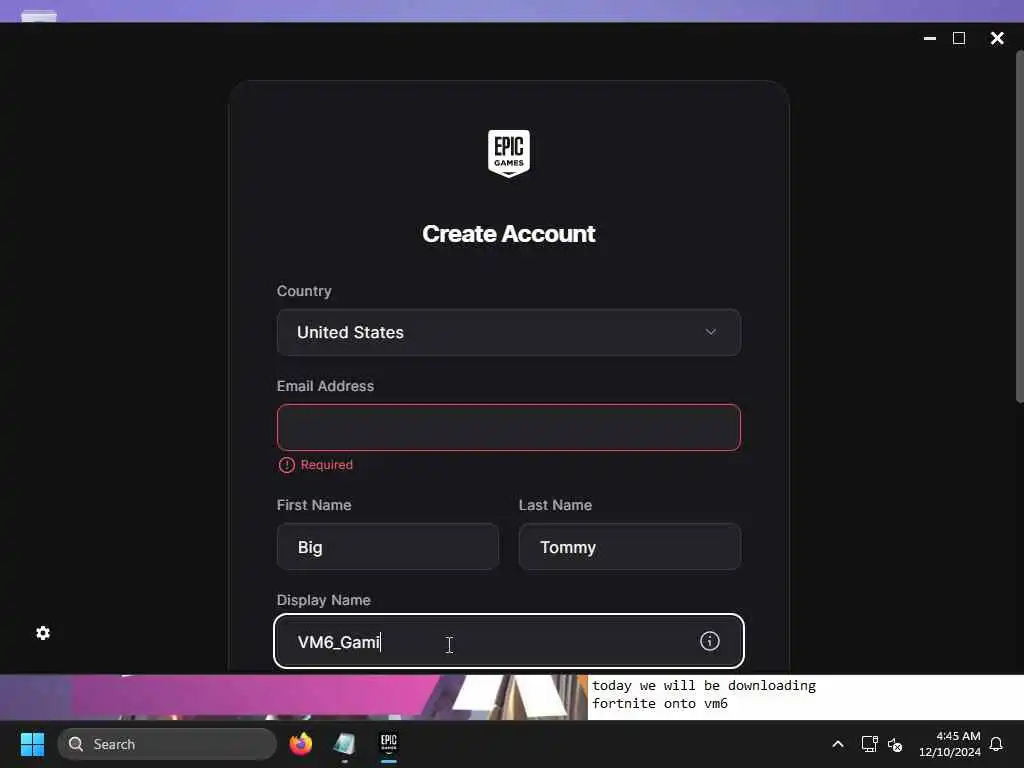
Task: Click the Required error icon
Action: 287,465
